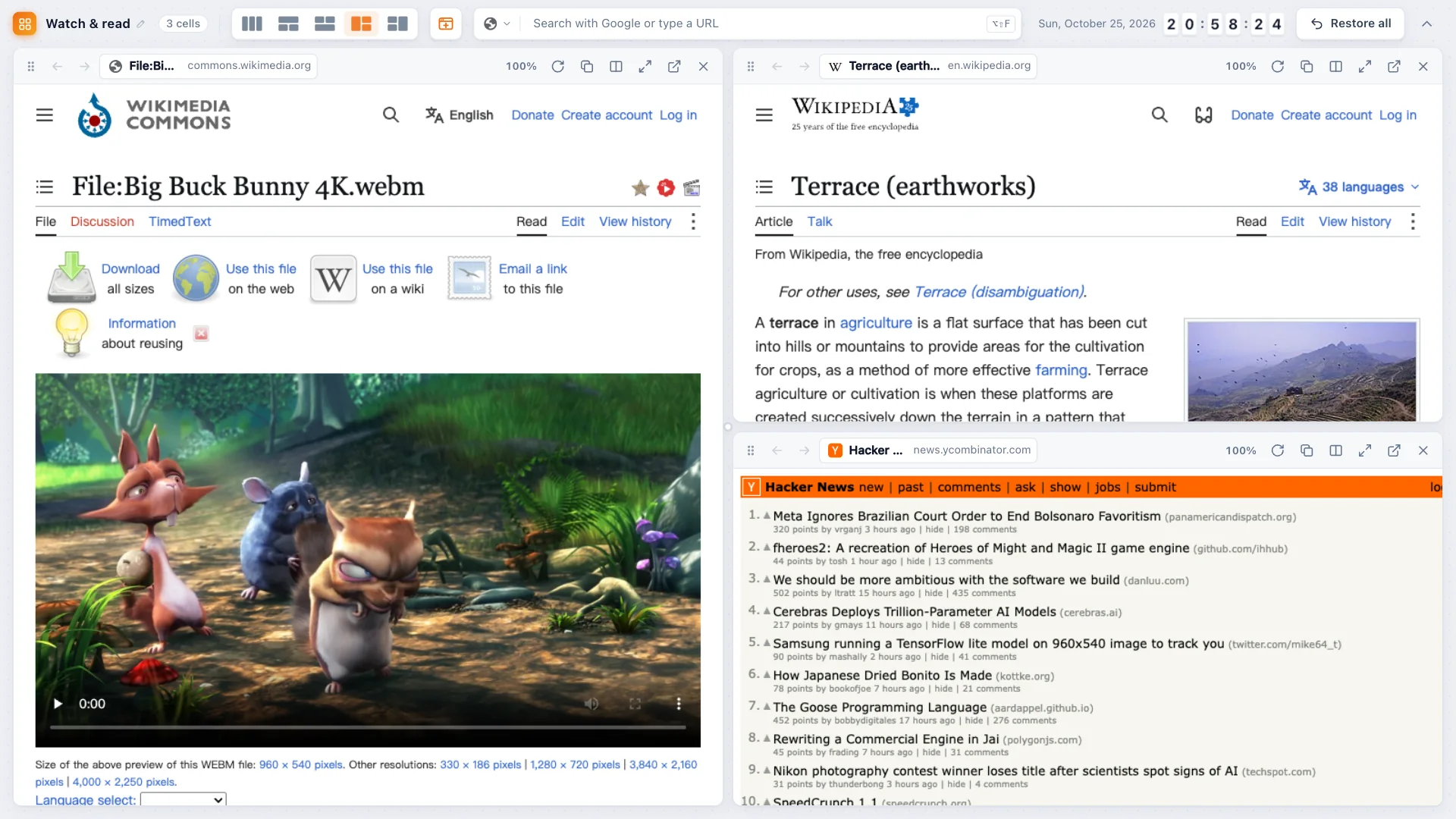The width and height of the screenshot is (1456, 819).
Task: Open more options on Terrace article tabs
Action: [1413, 221]
